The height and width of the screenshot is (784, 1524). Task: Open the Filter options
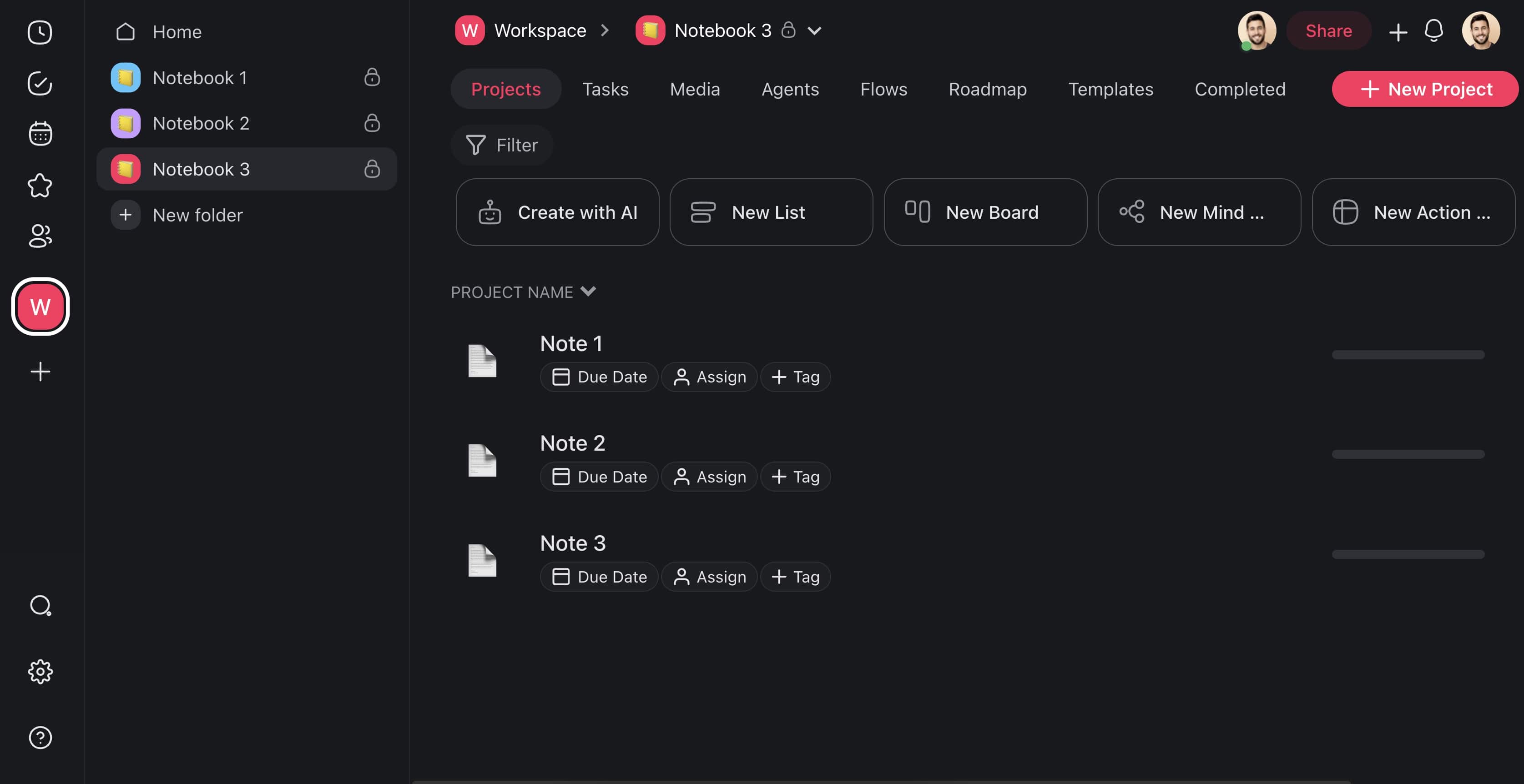pyautogui.click(x=502, y=145)
